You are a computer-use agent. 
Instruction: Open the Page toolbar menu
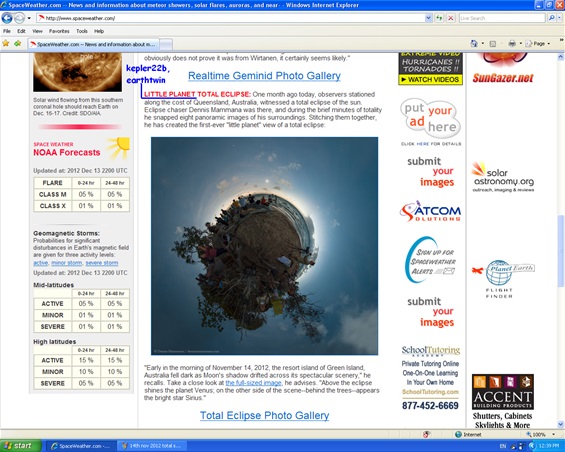click(538, 44)
